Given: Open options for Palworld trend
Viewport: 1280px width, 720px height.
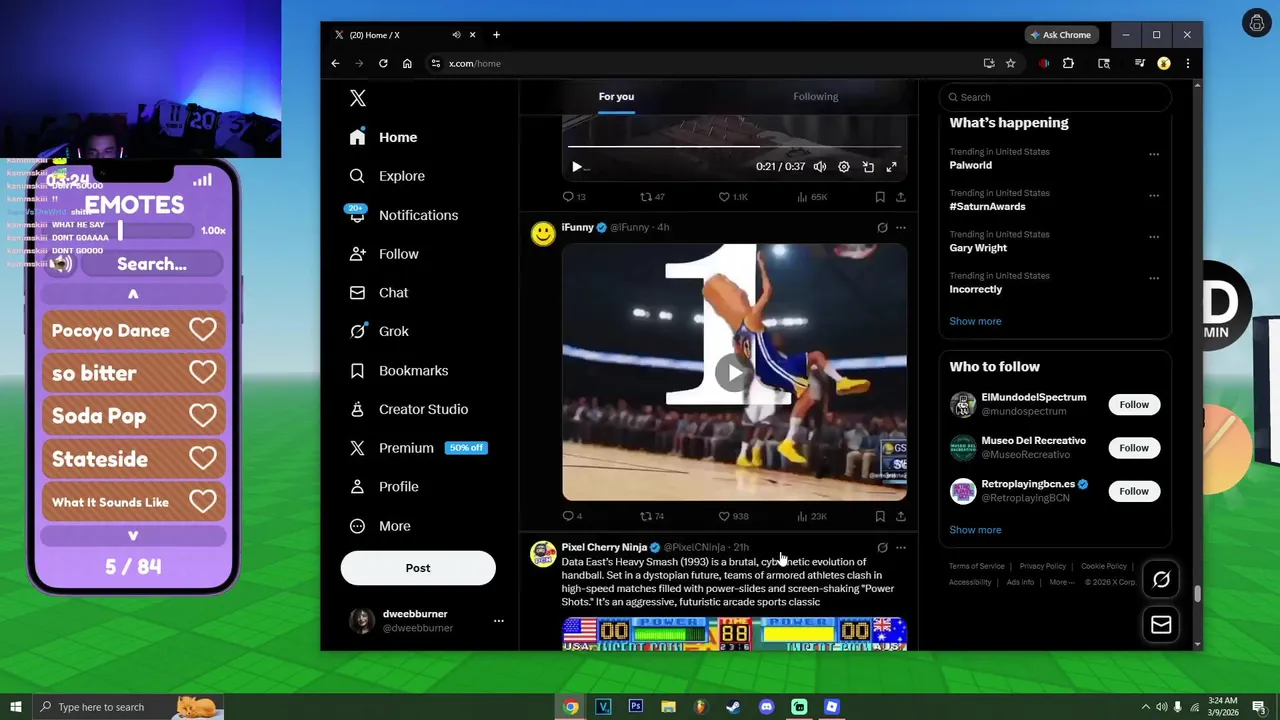Looking at the screenshot, I should [x=1154, y=155].
